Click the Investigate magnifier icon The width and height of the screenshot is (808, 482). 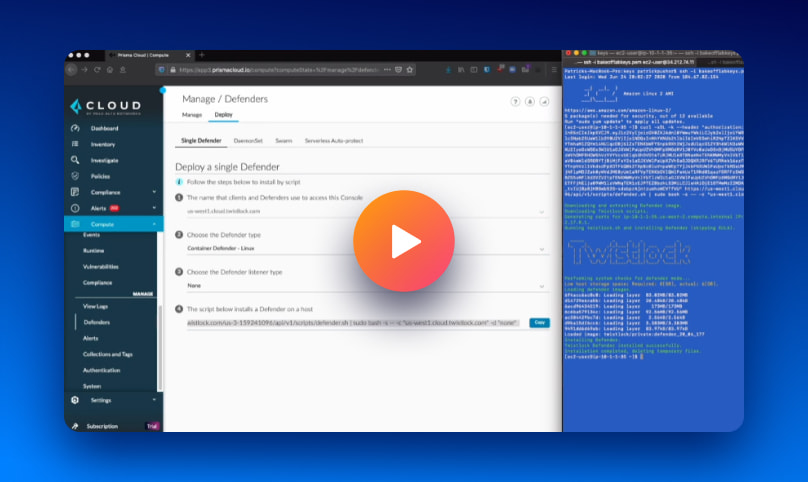pyautogui.click(x=75, y=160)
